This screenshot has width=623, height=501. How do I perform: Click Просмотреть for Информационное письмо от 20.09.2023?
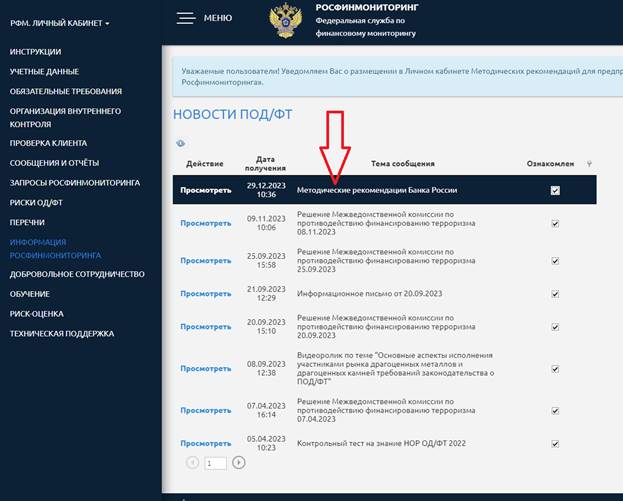[206, 294]
